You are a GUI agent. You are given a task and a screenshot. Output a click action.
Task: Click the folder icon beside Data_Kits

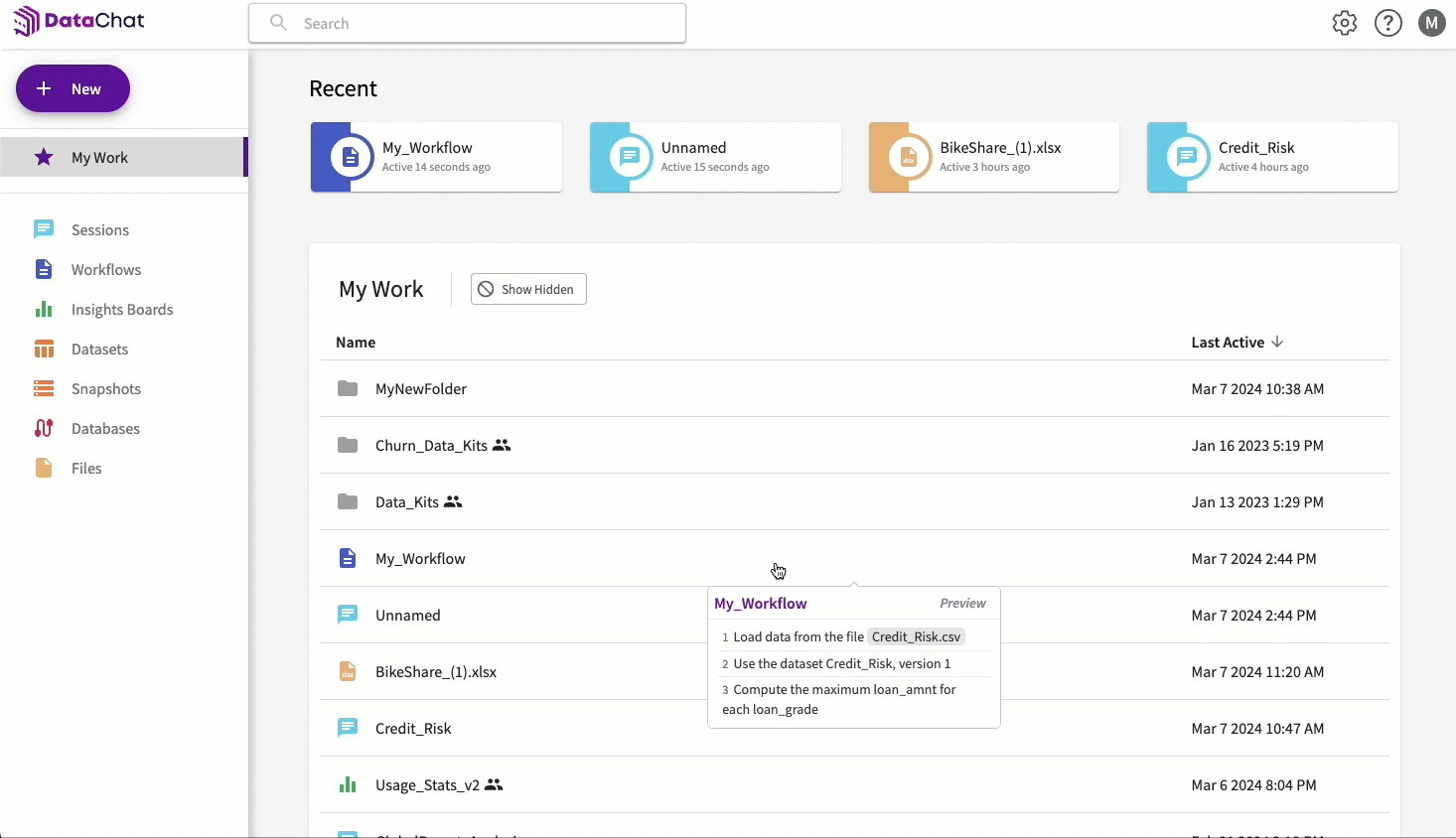tap(348, 501)
